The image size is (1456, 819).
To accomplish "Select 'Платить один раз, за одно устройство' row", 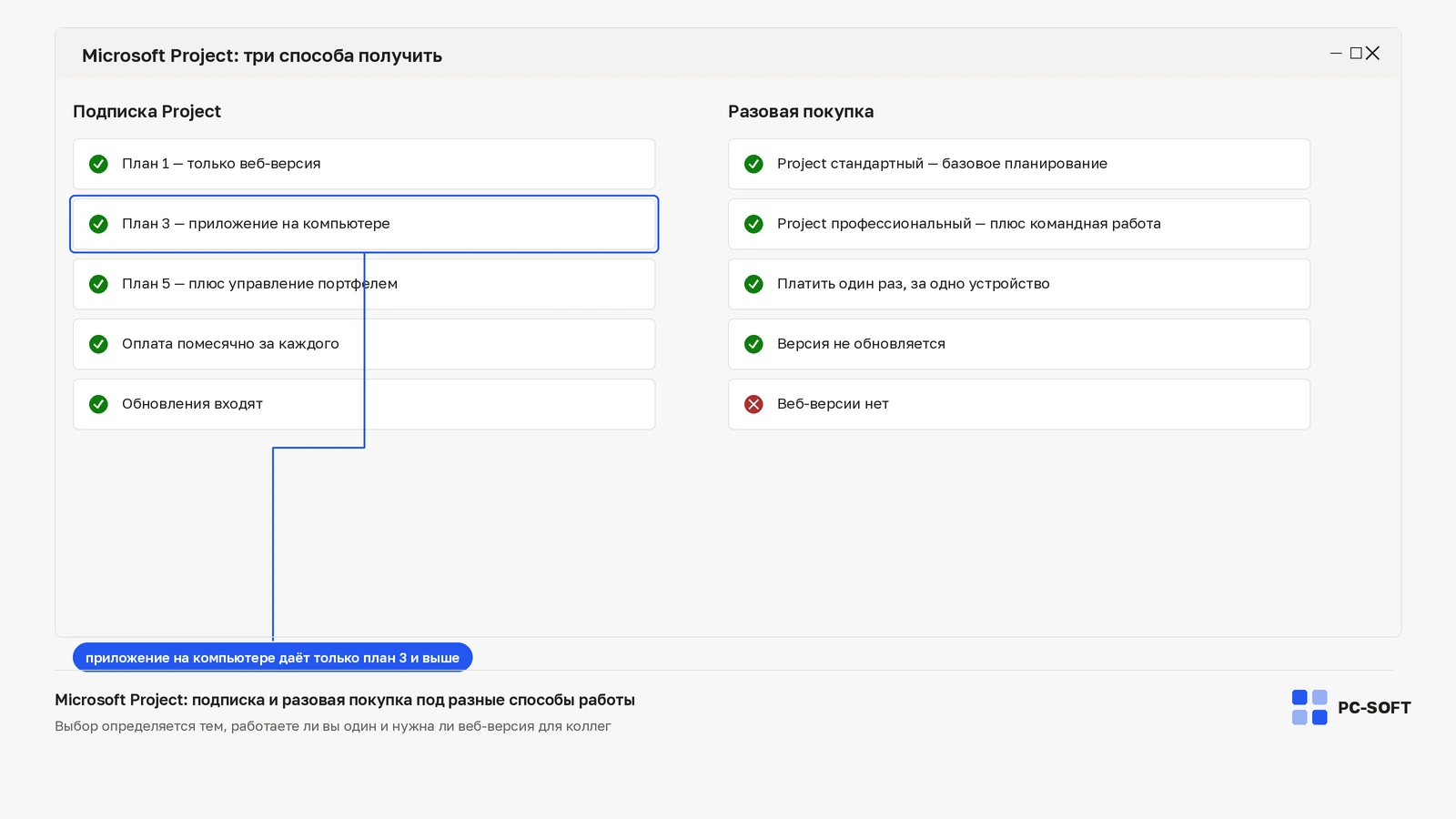I will click(x=1019, y=284).
